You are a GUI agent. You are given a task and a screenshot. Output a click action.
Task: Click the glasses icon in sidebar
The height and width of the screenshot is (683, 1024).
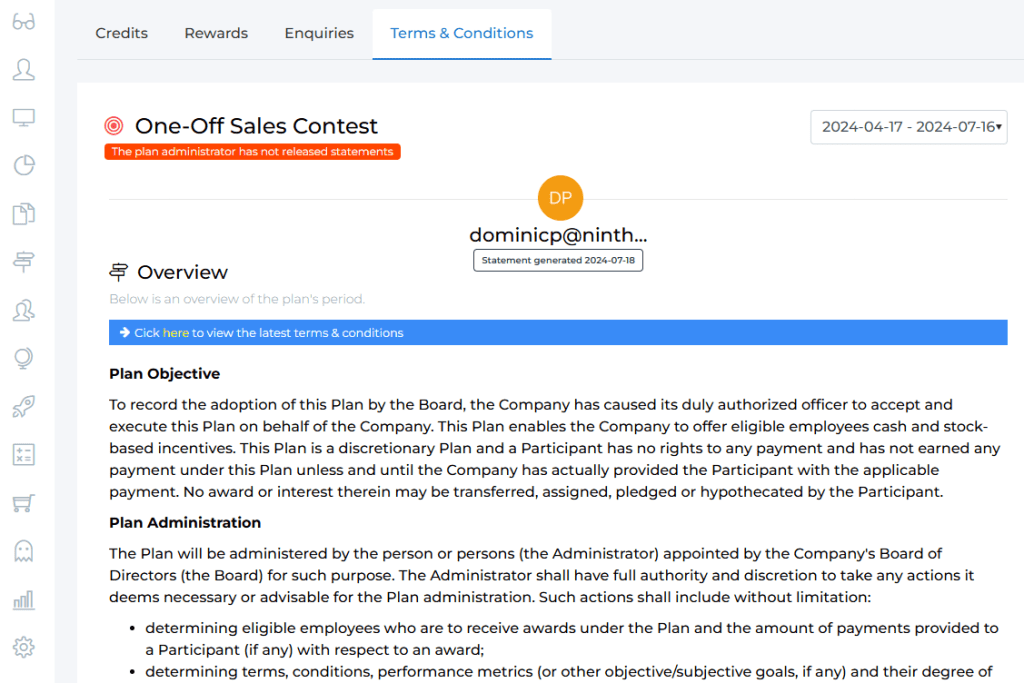pos(24,22)
